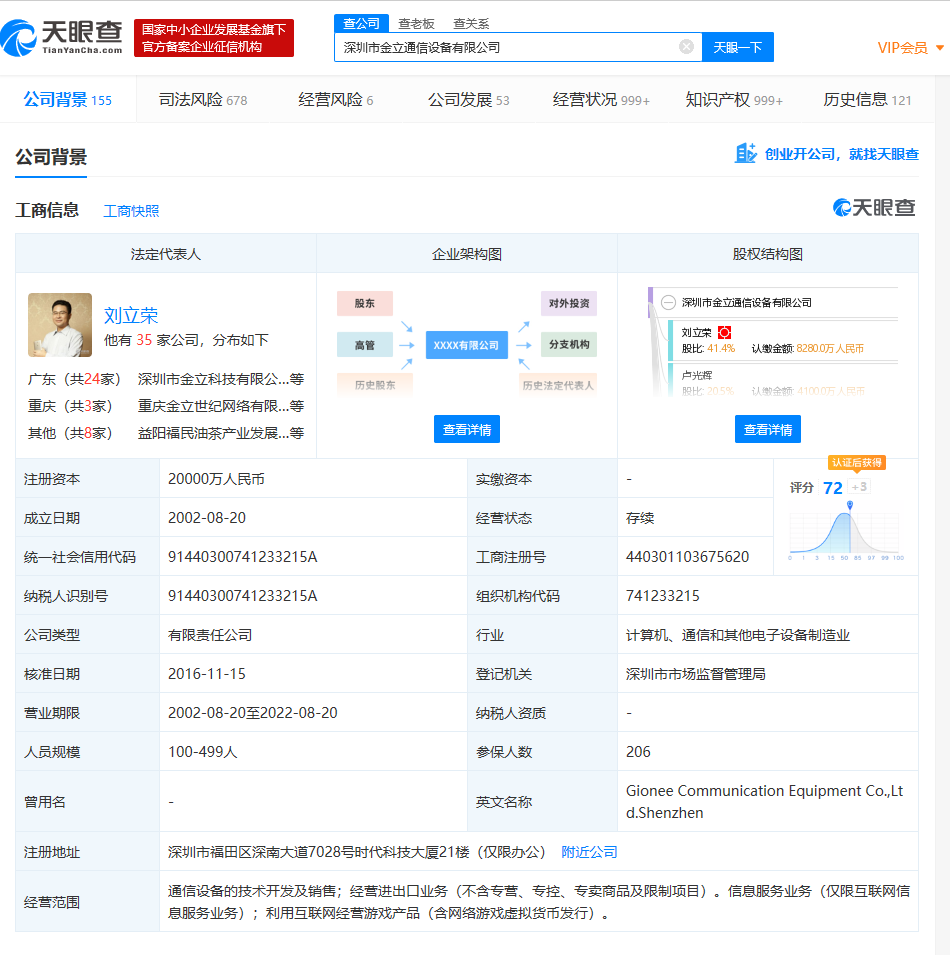Screen dimensions: 950x955
Task: Click the building icon beside 创业开公司
Action: click(x=746, y=153)
